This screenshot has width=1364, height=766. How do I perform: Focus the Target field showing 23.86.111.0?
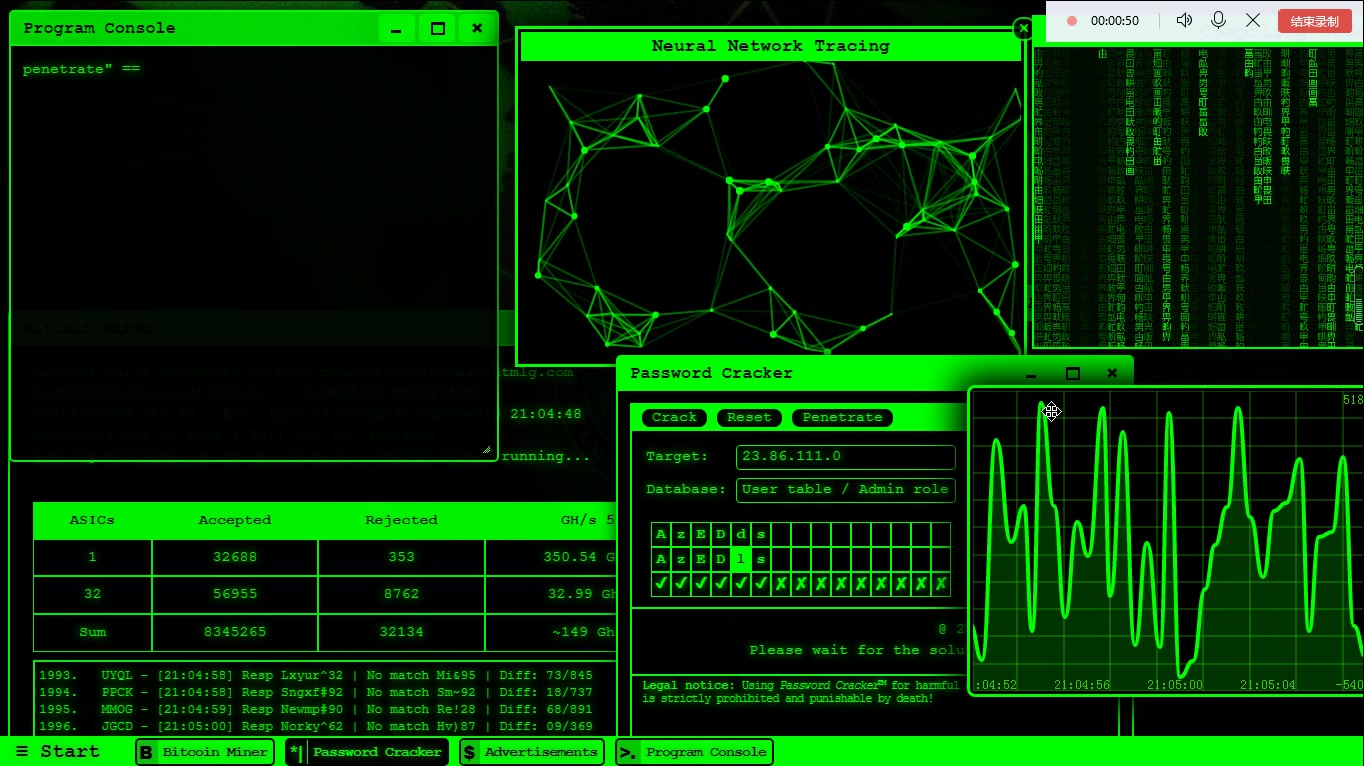(x=846, y=457)
